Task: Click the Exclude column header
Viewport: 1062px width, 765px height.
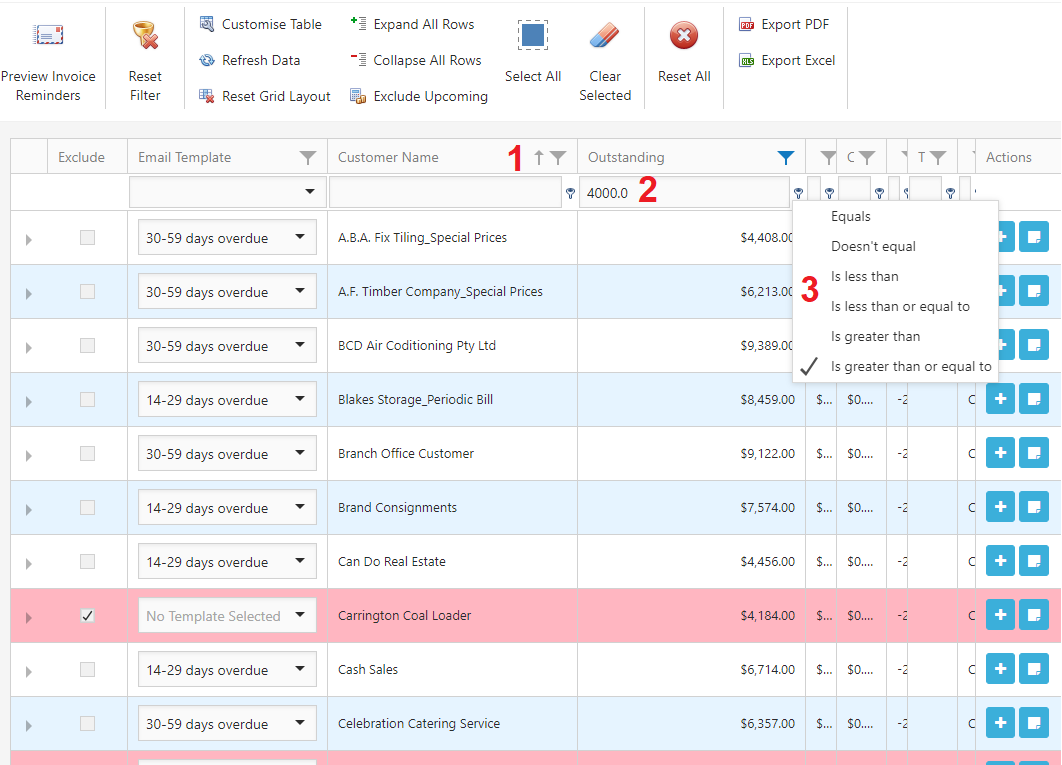Action: pyautogui.click(x=87, y=157)
